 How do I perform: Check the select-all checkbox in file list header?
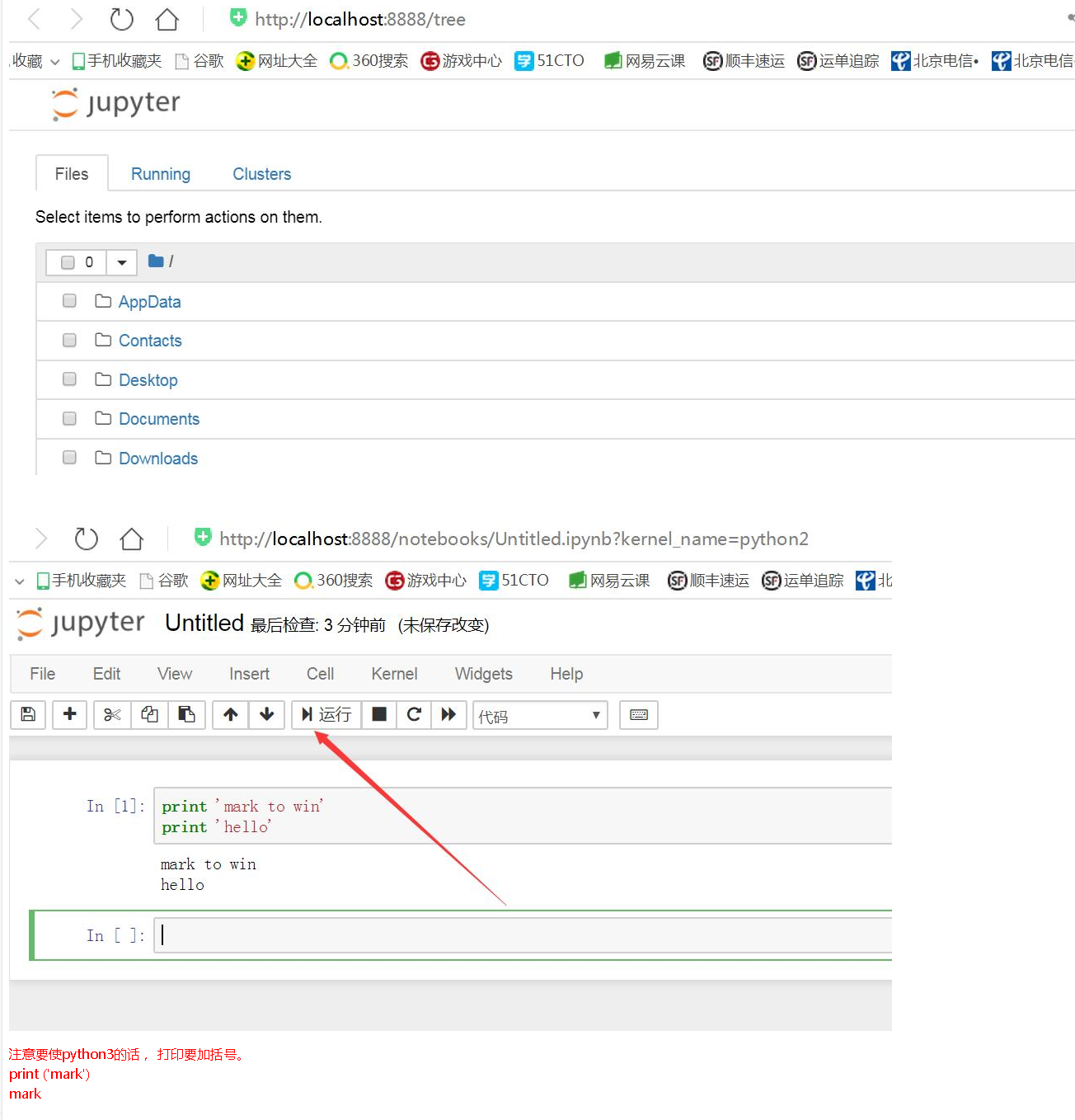[68, 262]
